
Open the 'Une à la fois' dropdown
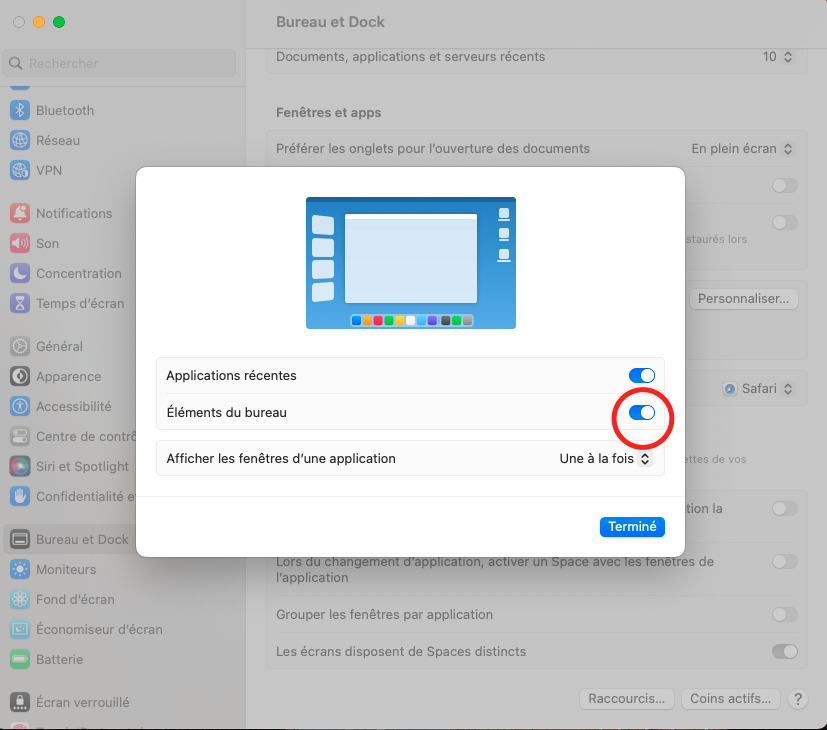point(605,459)
